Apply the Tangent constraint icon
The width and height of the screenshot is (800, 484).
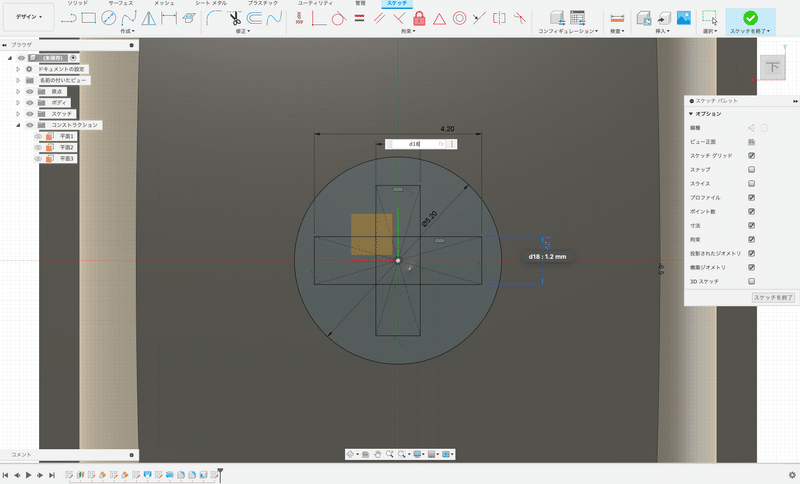[x=338, y=19]
